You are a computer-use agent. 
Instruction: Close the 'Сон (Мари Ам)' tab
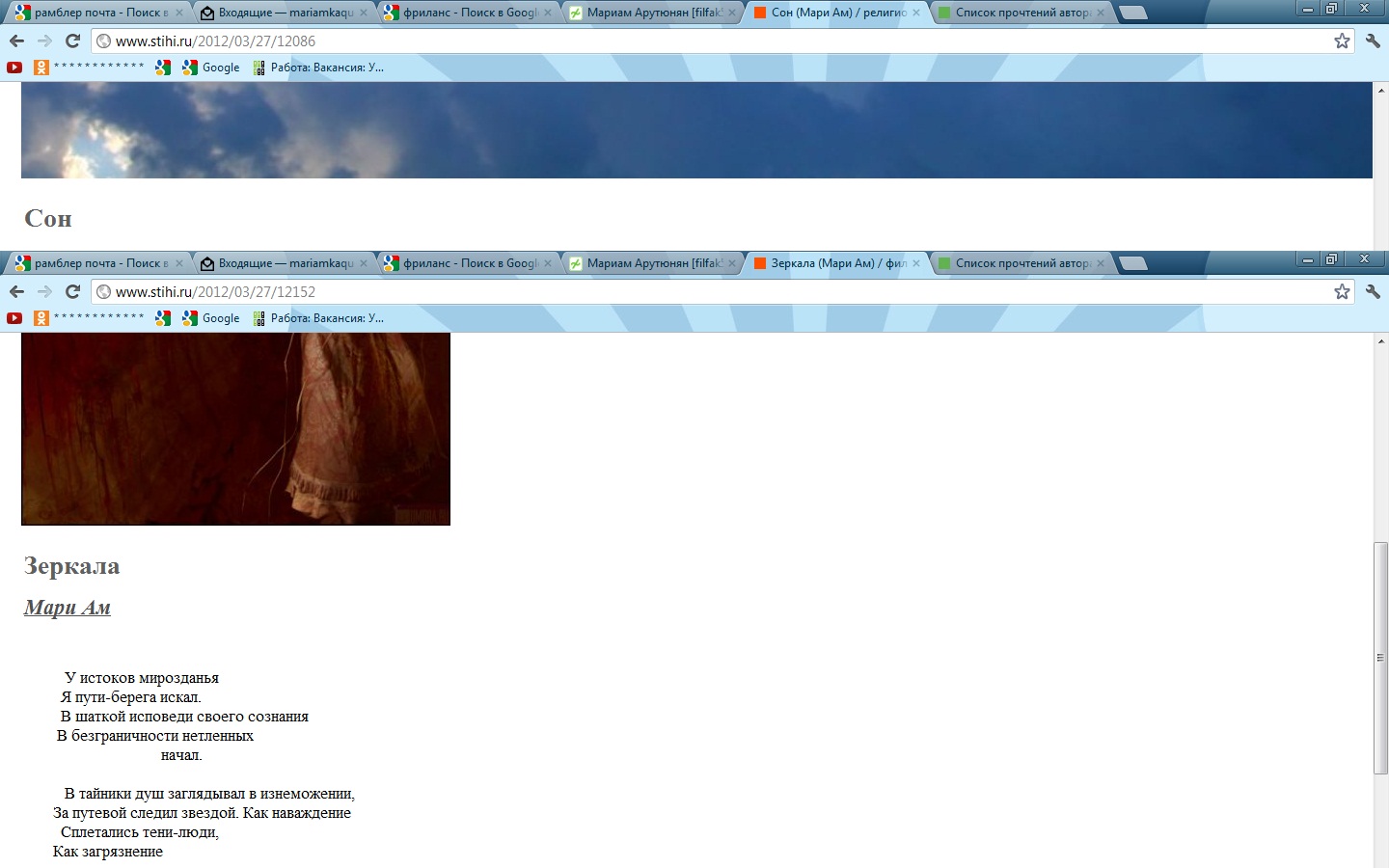916,13
